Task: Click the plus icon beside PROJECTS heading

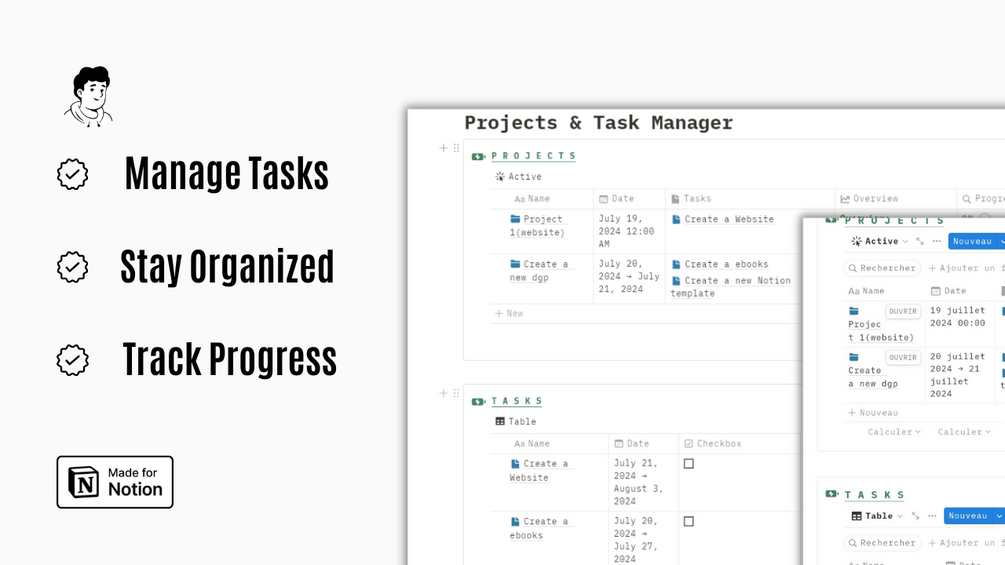Action: (444, 148)
